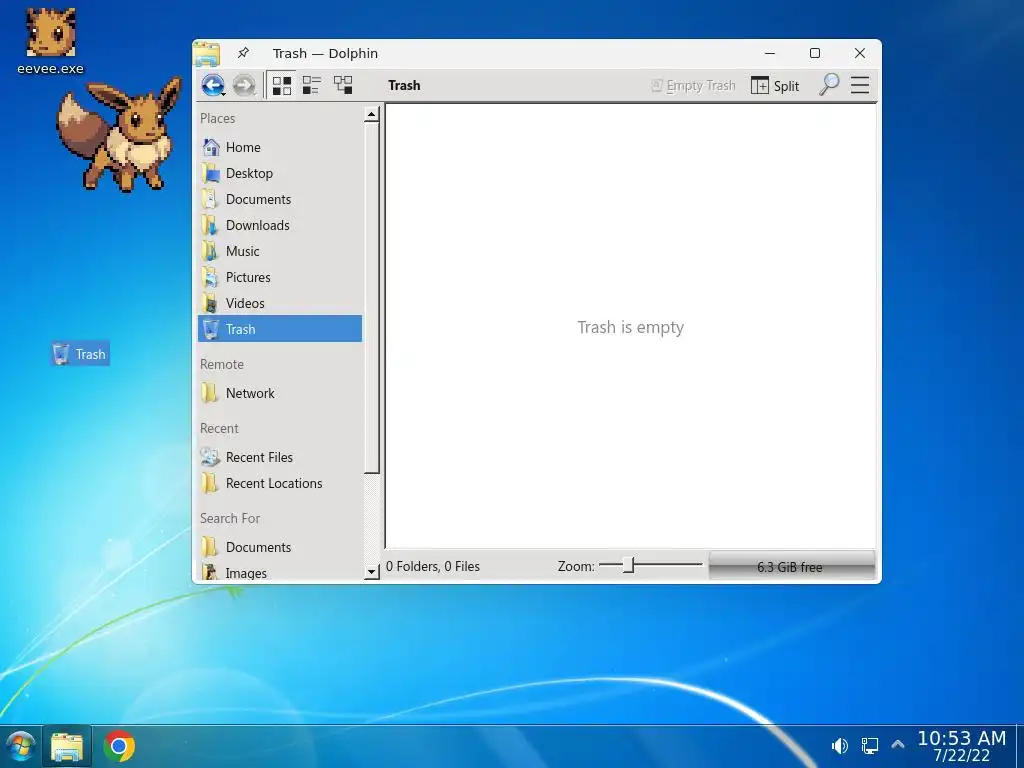Viewport: 1024px width, 768px height.
Task: Open Pictures in Places
Action: coord(280,277)
